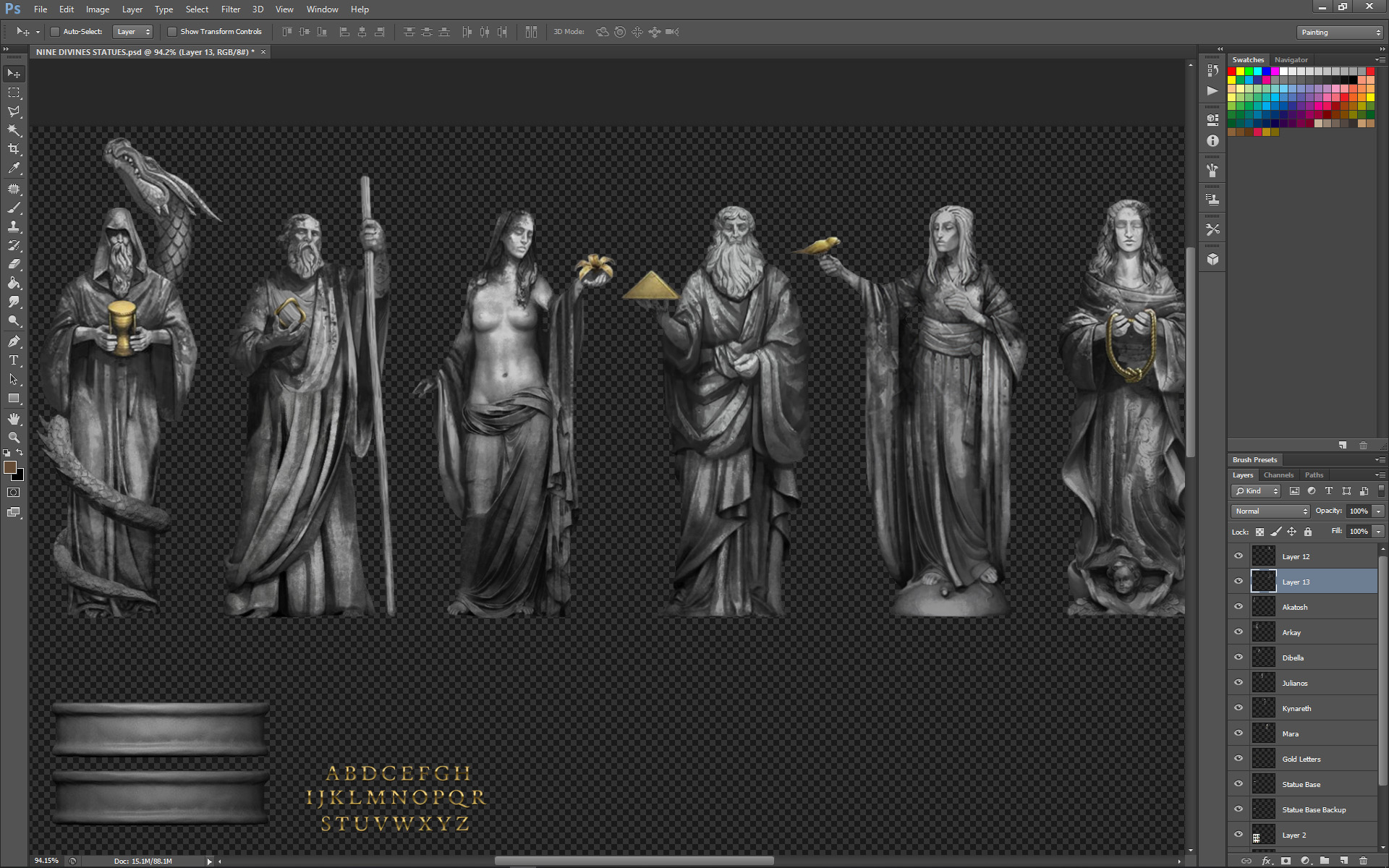Open the 3D panel cube icon
1389x868 pixels.
(x=1213, y=259)
